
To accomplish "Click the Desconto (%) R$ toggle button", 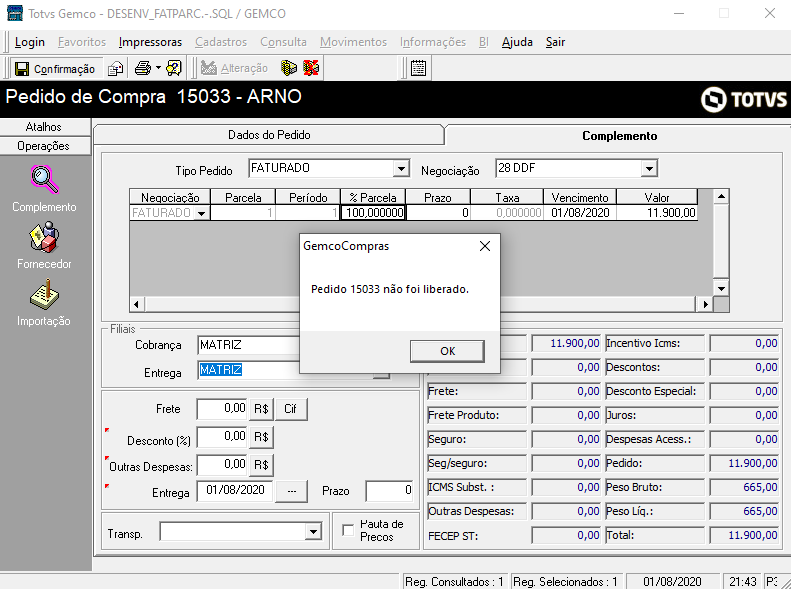I will point(261,437).
